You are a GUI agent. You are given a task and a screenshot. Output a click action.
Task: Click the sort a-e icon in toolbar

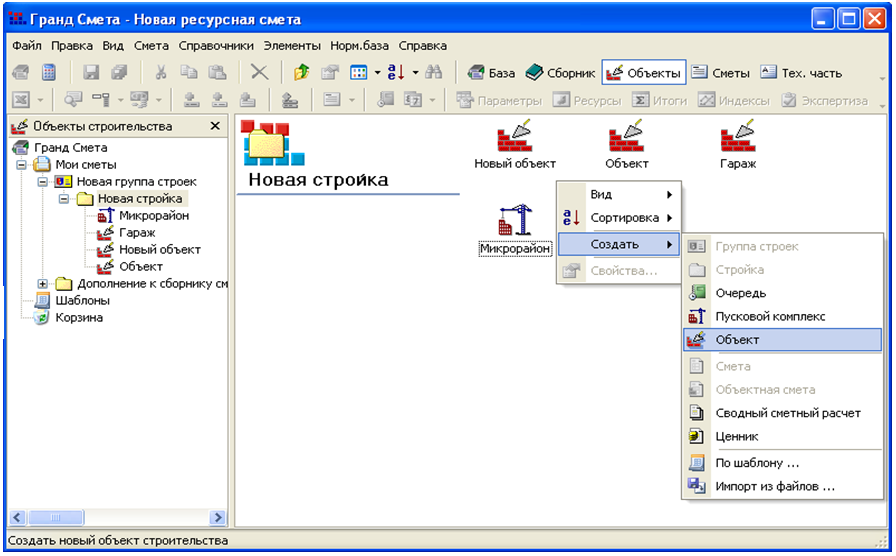click(x=396, y=72)
